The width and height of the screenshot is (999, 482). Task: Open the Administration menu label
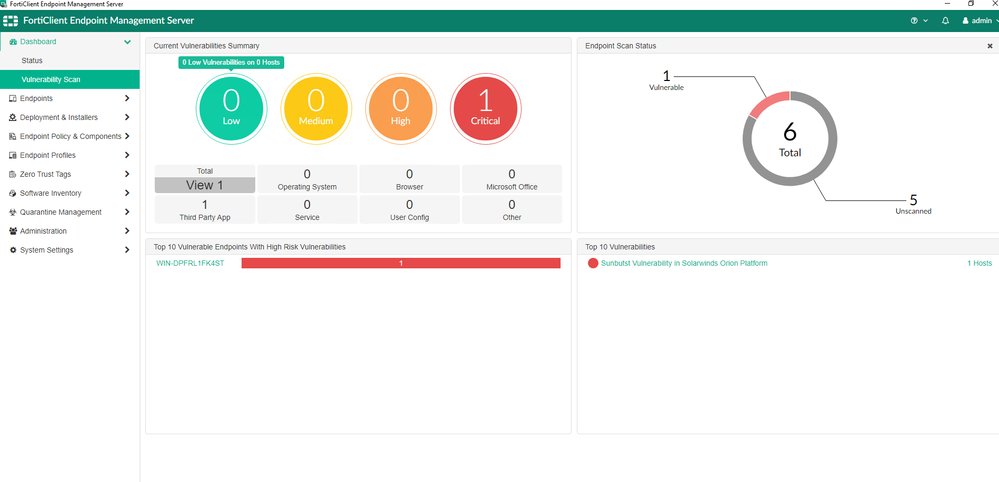43,231
